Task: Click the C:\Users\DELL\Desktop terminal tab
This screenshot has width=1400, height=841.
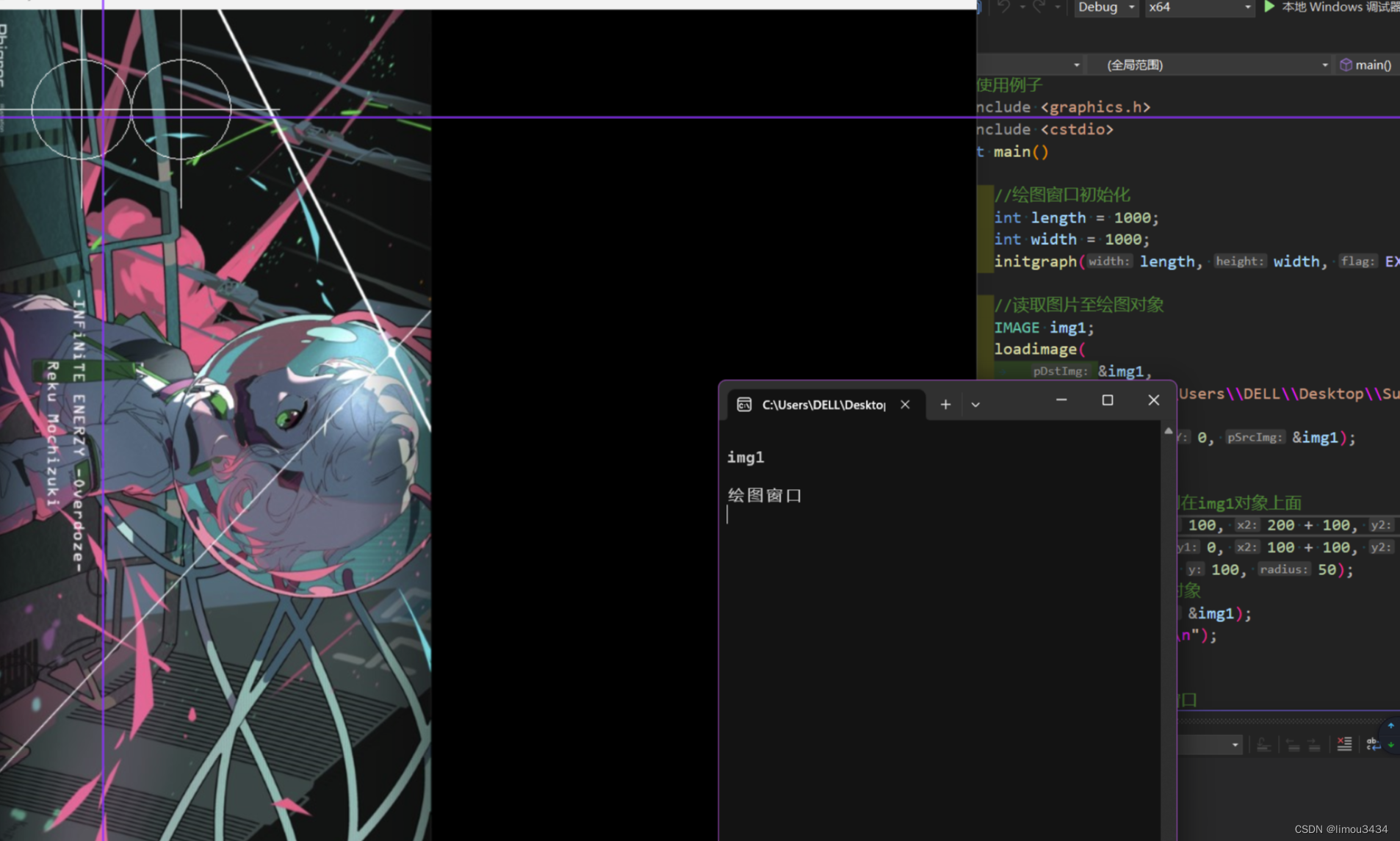Action: pos(823,405)
